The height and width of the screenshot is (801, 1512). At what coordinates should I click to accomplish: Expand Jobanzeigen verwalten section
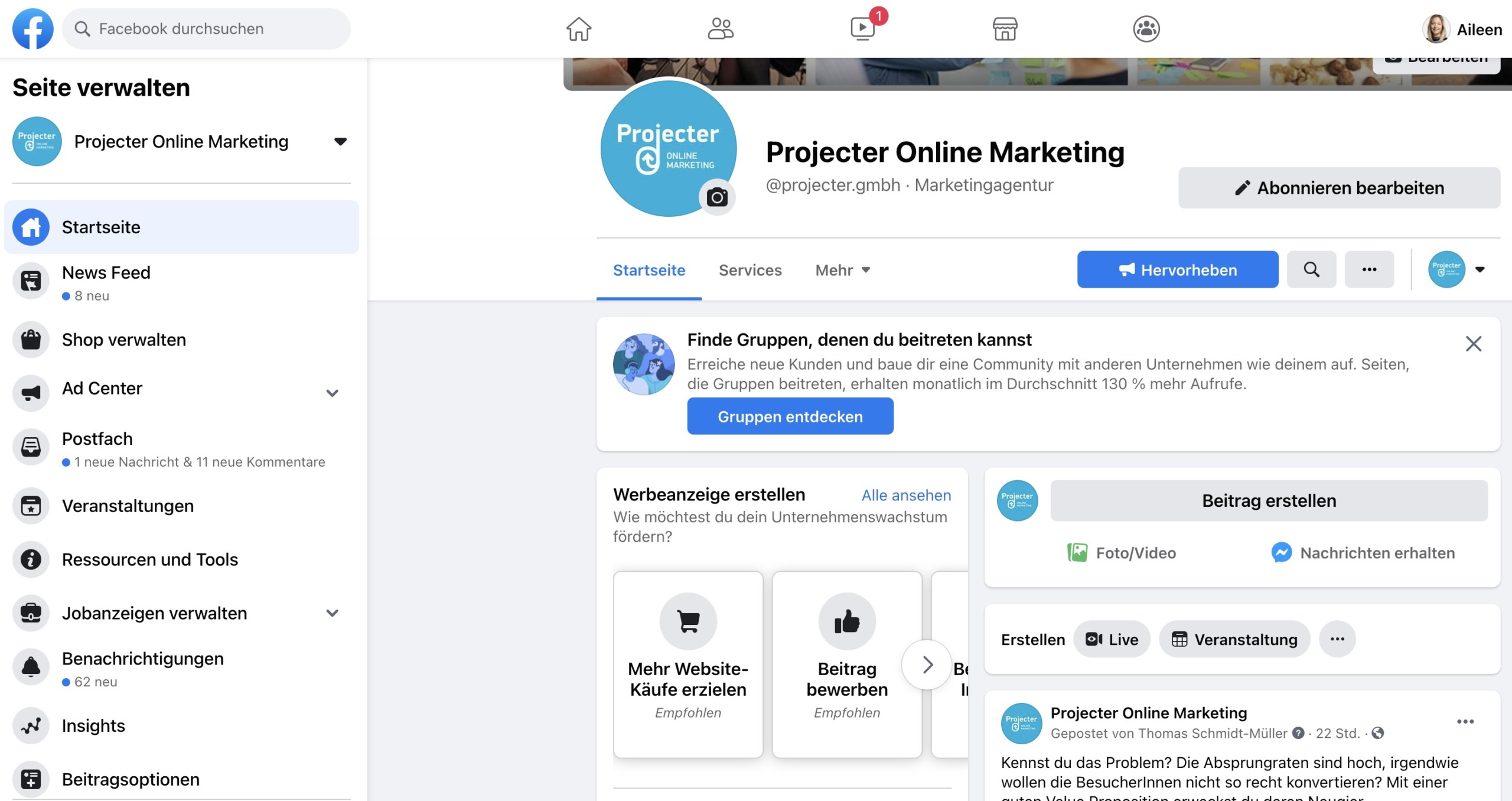[x=333, y=613]
